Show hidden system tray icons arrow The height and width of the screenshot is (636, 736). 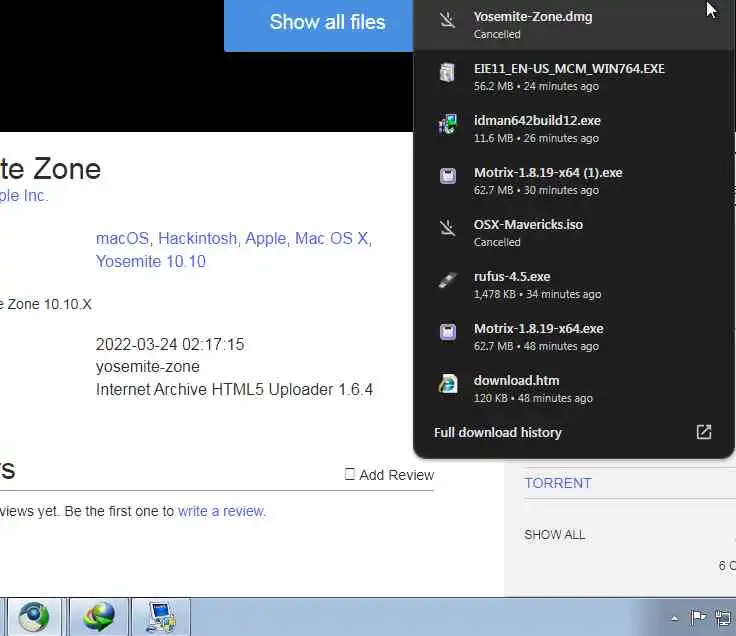point(675,619)
